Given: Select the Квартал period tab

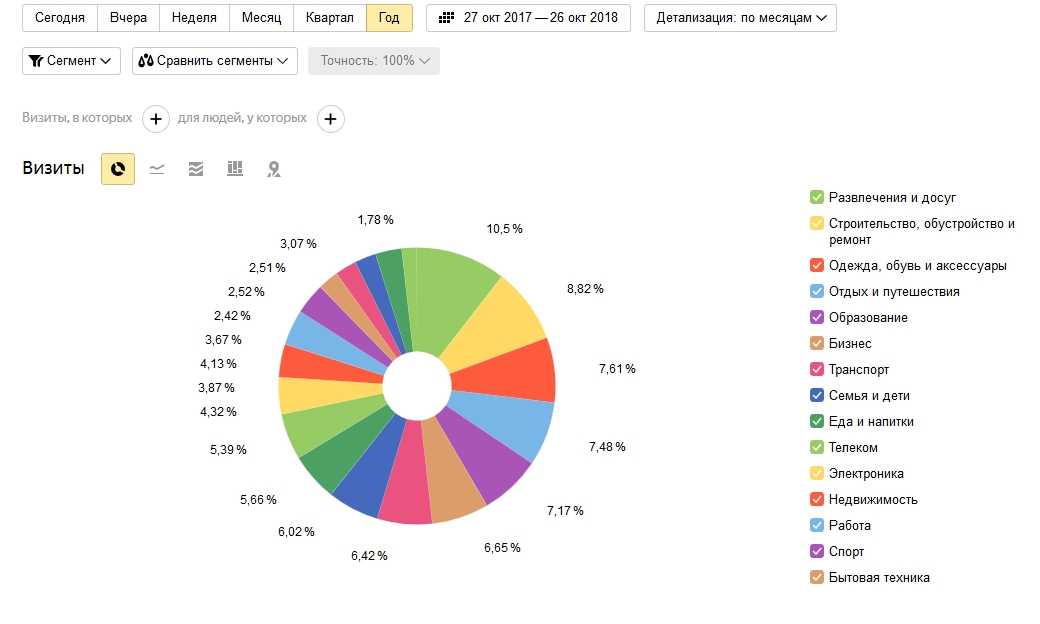Looking at the screenshot, I should (330, 18).
